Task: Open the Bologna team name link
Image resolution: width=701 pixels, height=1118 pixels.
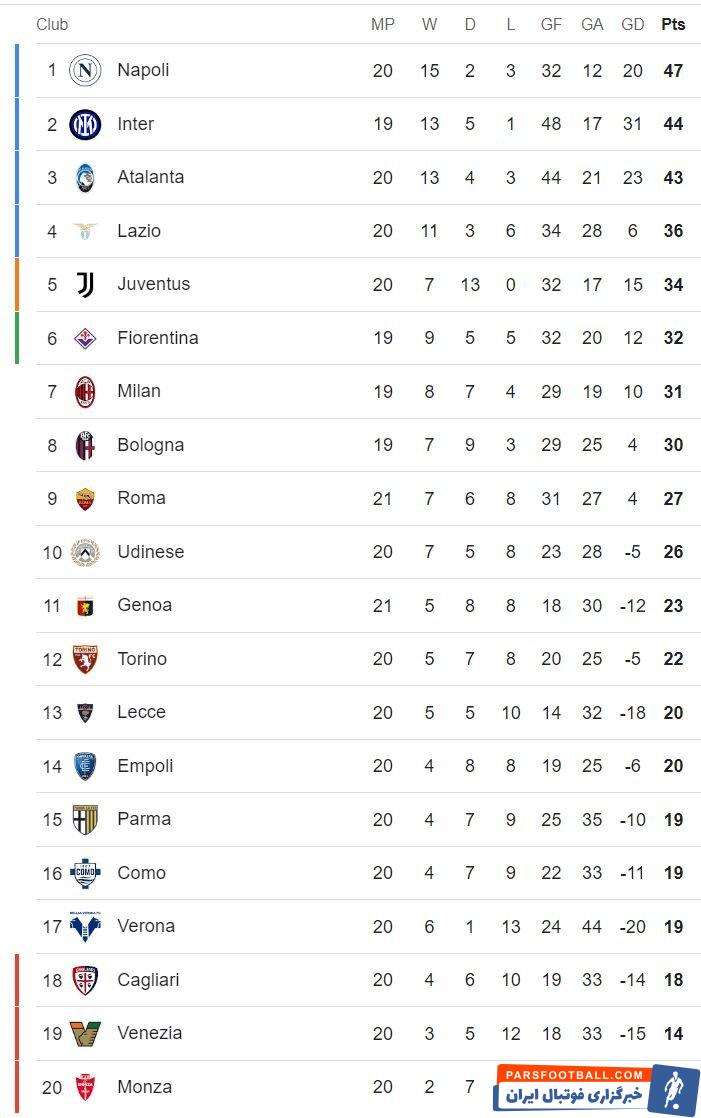Action: tap(150, 445)
